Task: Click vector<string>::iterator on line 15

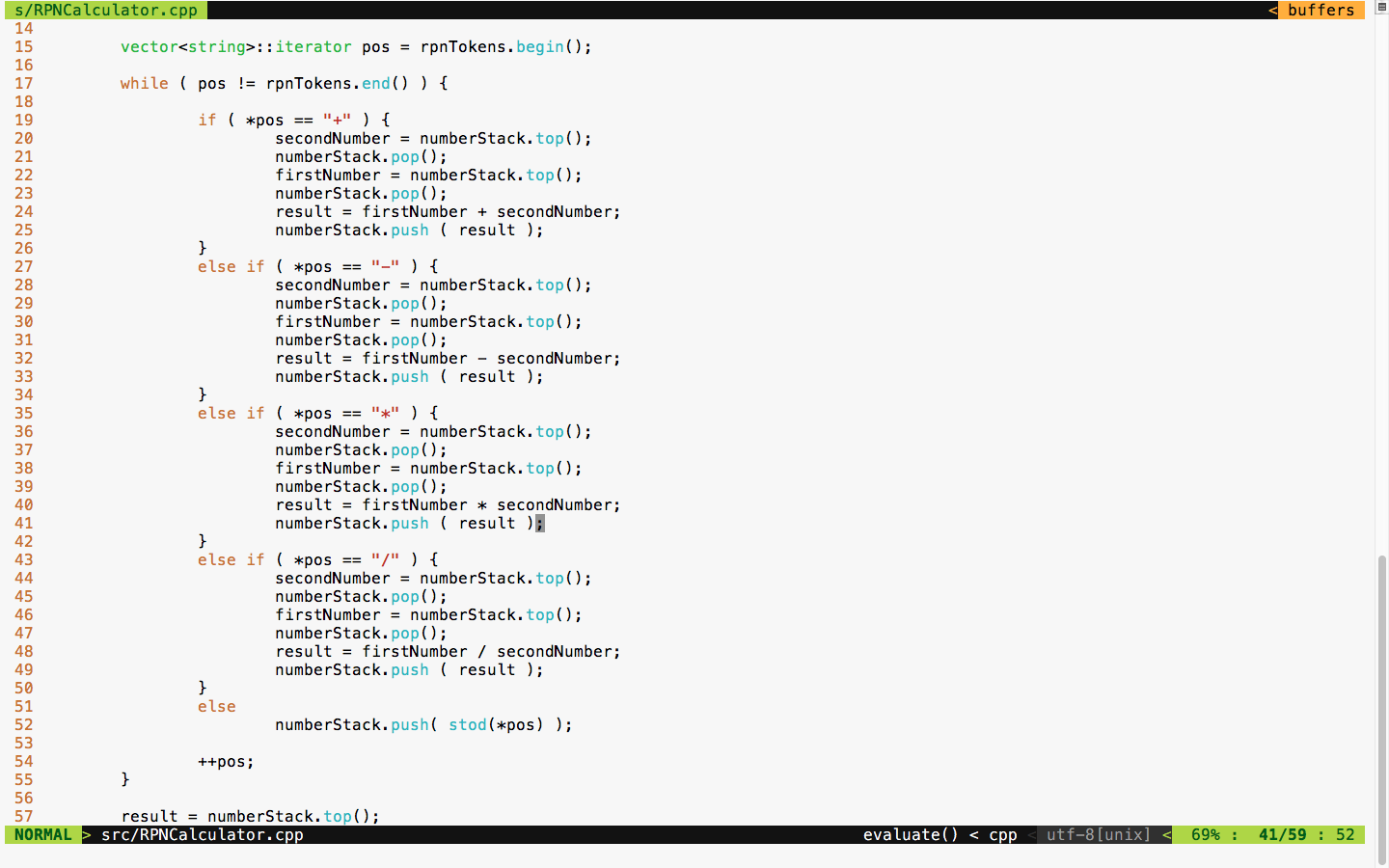Action: pos(236,46)
